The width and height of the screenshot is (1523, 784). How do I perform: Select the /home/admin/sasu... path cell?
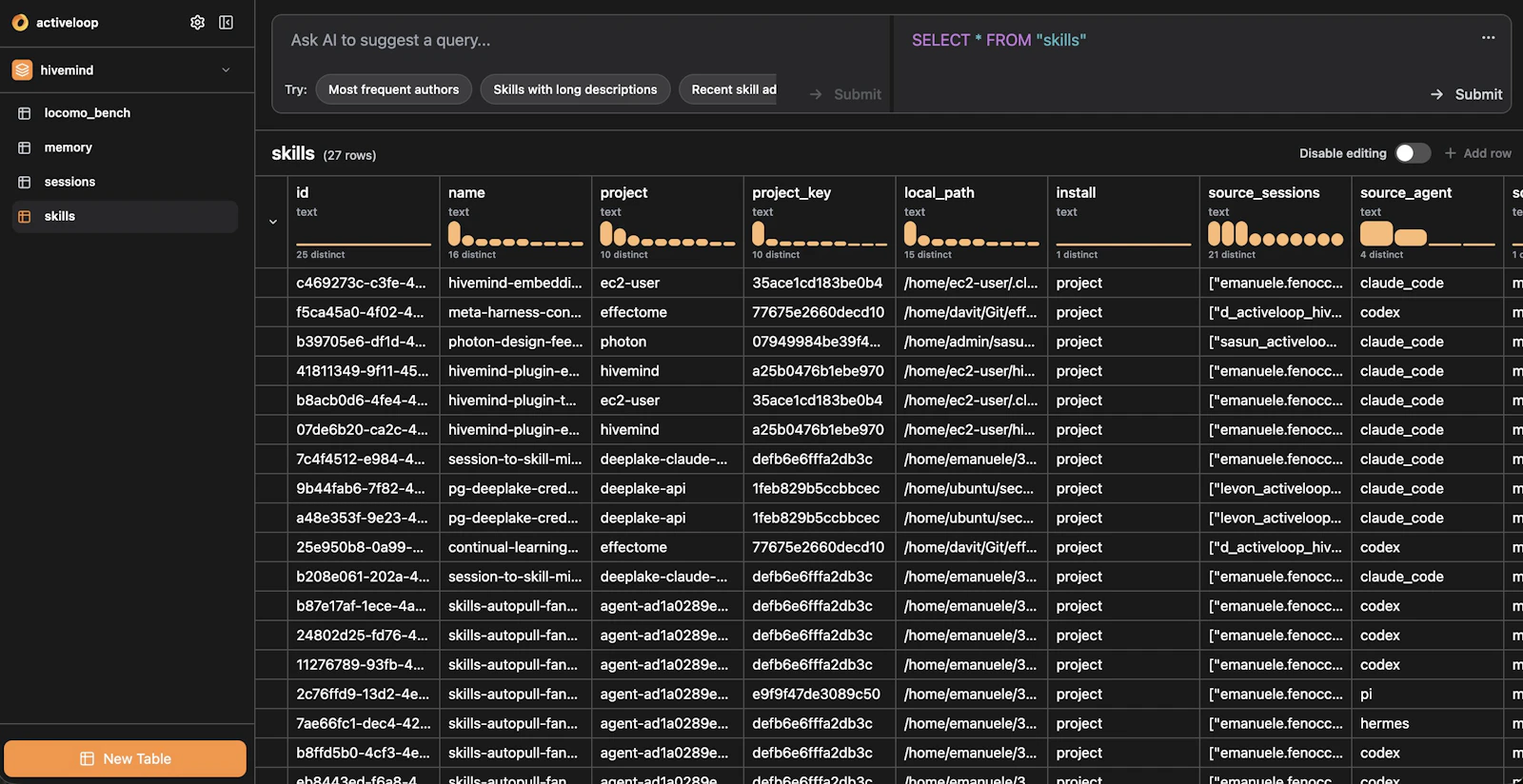click(971, 342)
